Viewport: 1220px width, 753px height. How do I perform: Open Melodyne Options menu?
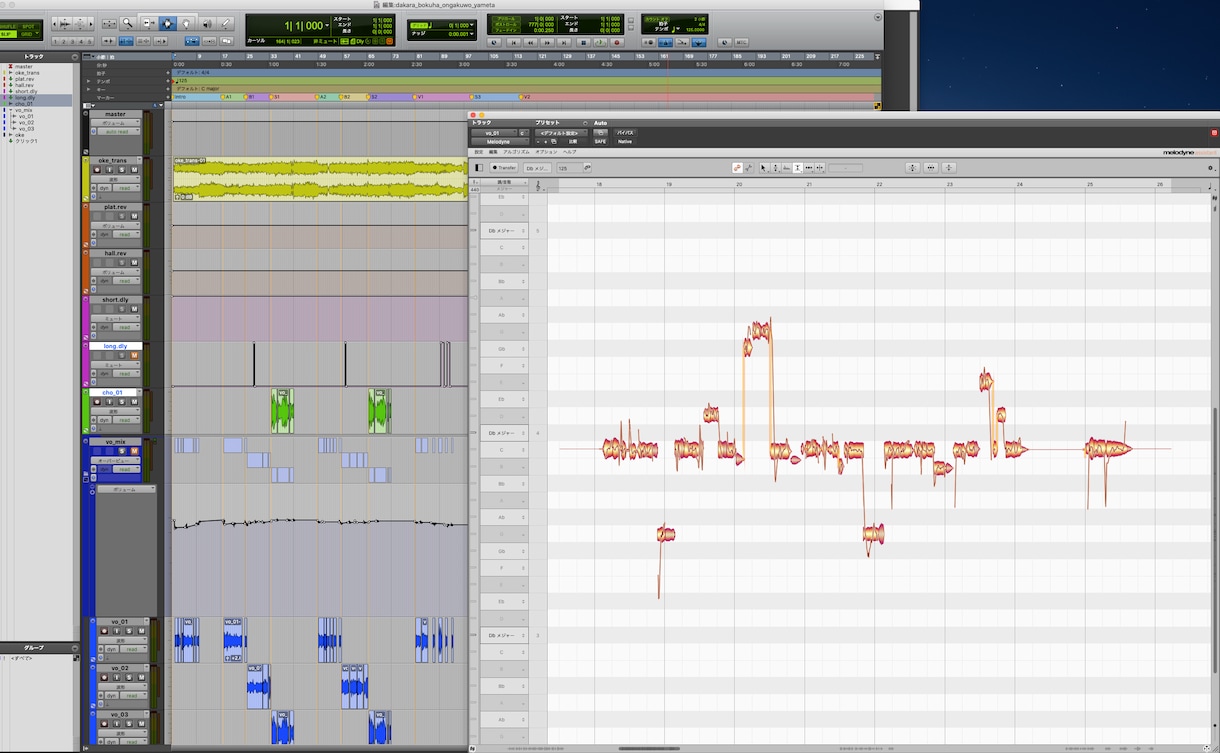[x=545, y=151]
